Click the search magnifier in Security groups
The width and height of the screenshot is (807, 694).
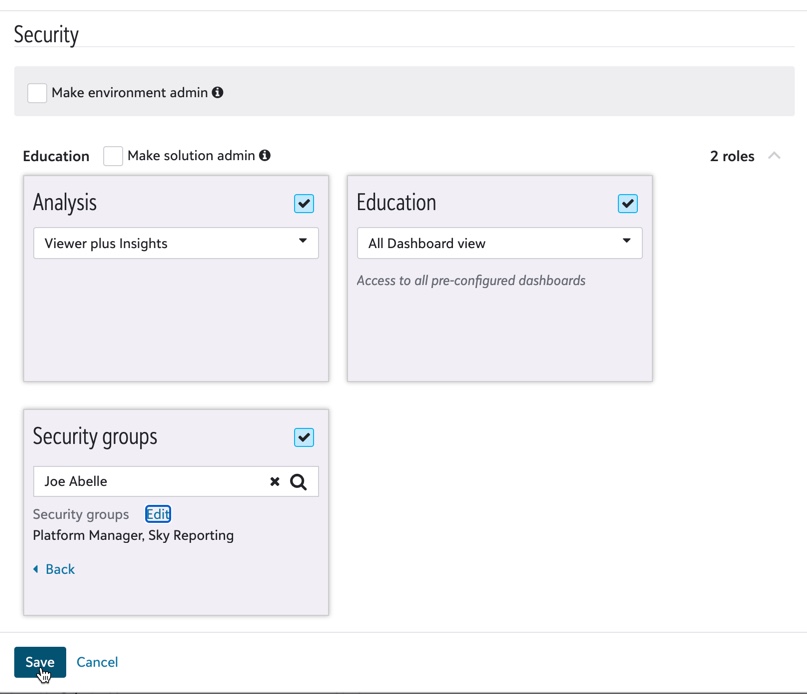tap(298, 481)
